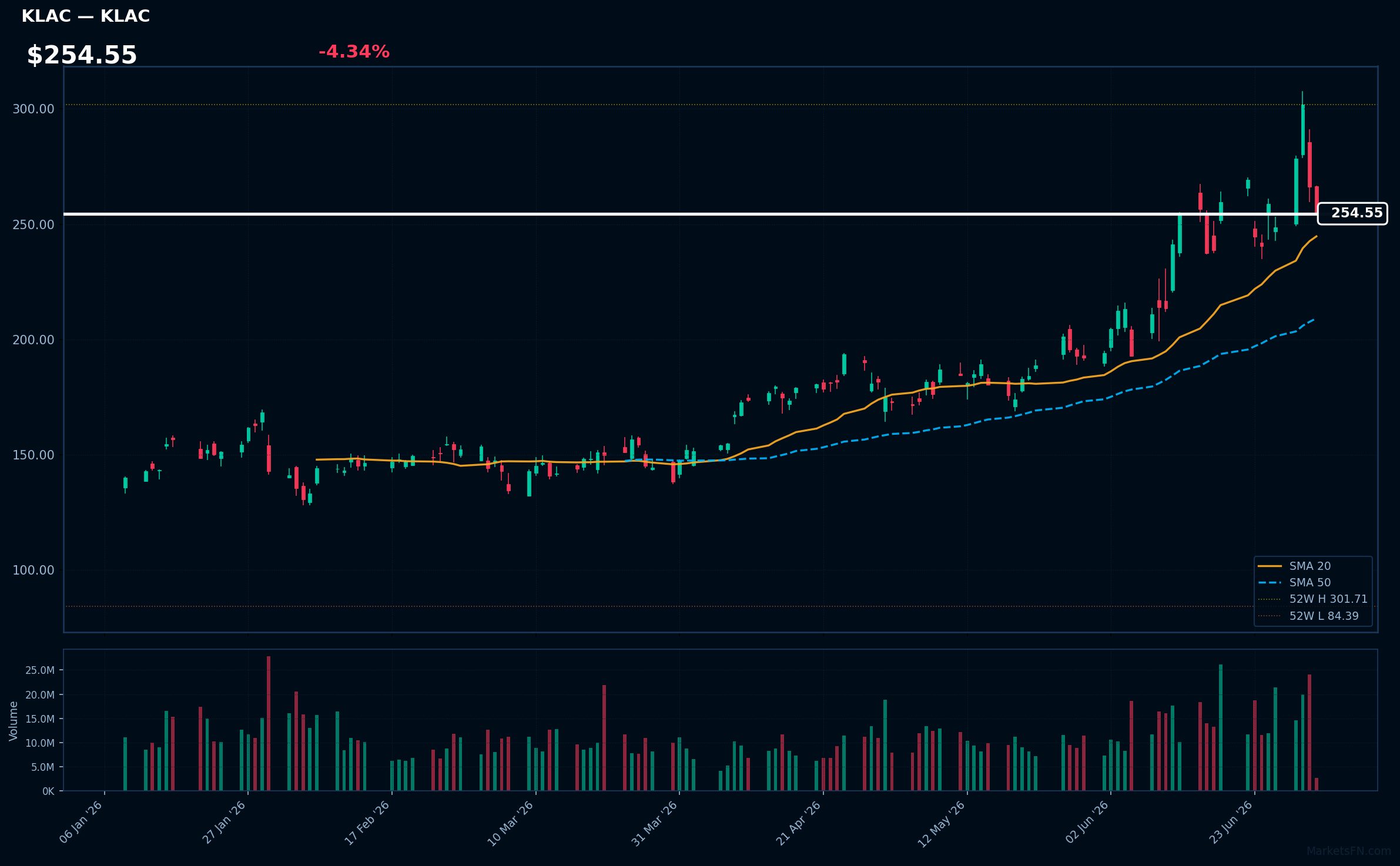Click the 25.0M volume axis label
The height and width of the screenshot is (866, 1400).
click(x=40, y=670)
